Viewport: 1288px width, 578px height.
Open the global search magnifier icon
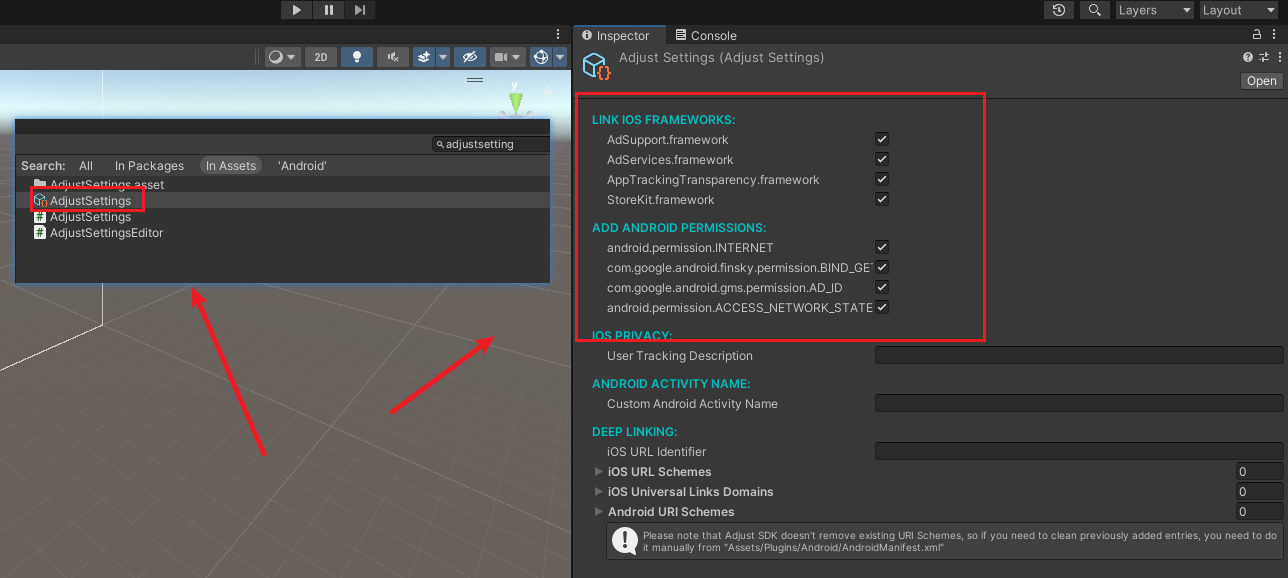(1096, 10)
